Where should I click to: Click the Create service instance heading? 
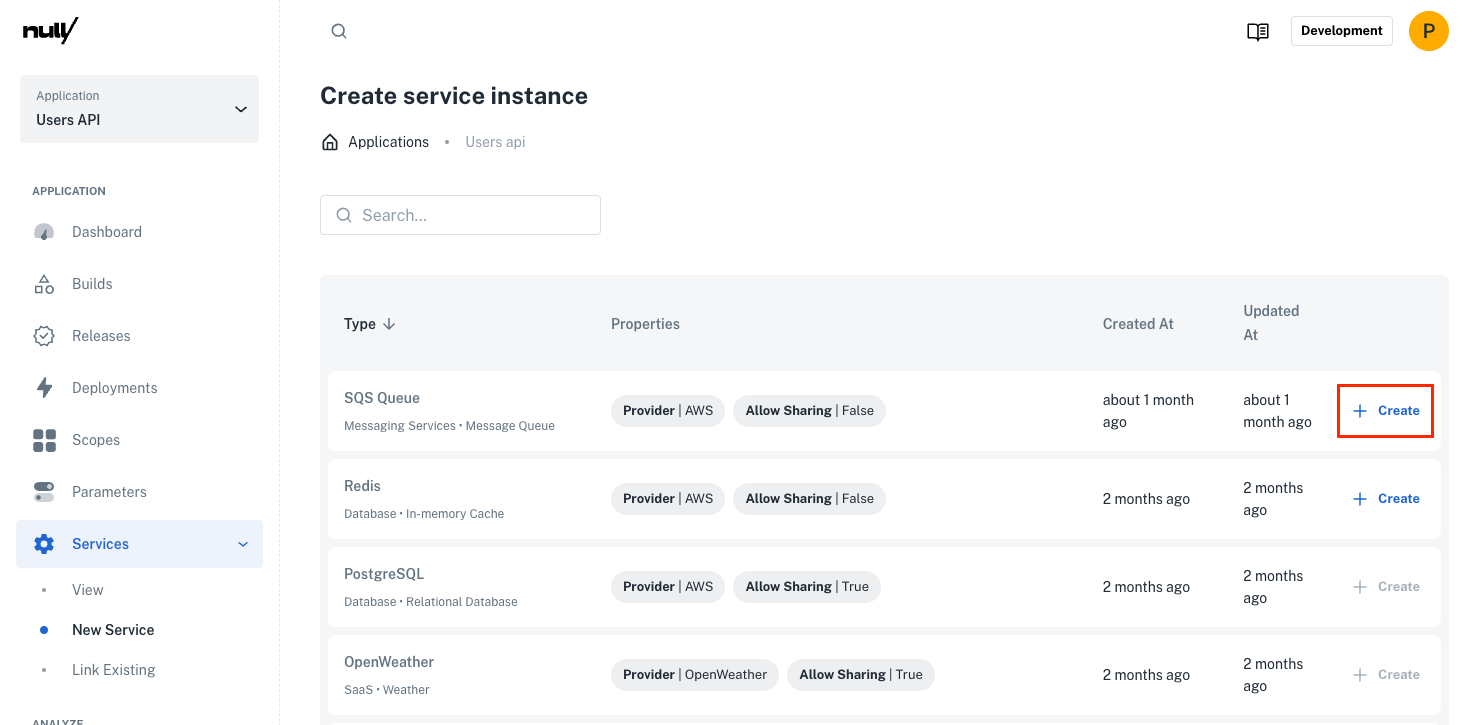pos(454,96)
